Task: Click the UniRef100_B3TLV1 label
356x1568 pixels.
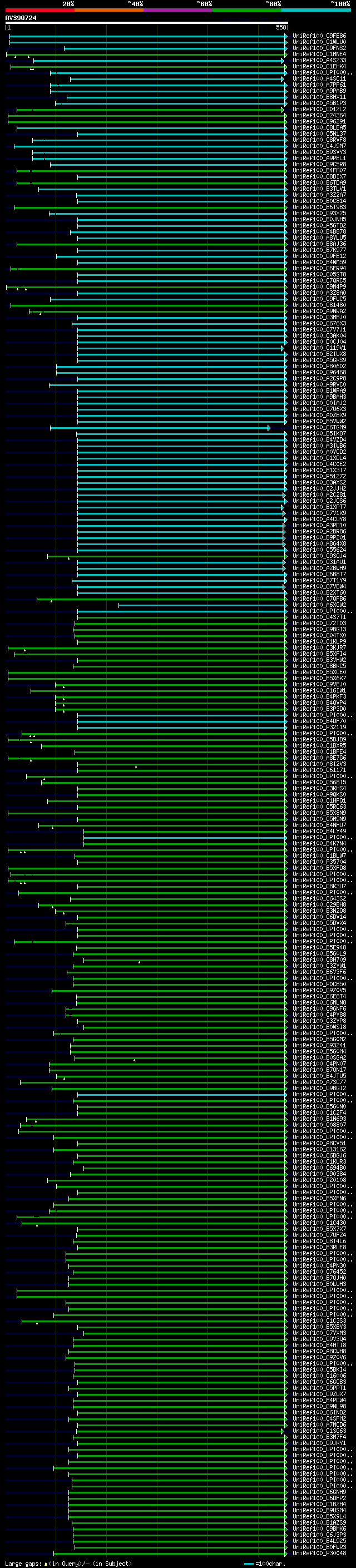Action: point(319,189)
